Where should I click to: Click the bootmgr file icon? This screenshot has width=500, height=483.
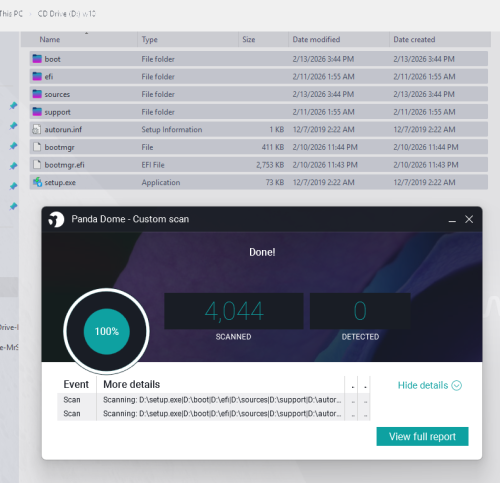pos(37,147)
